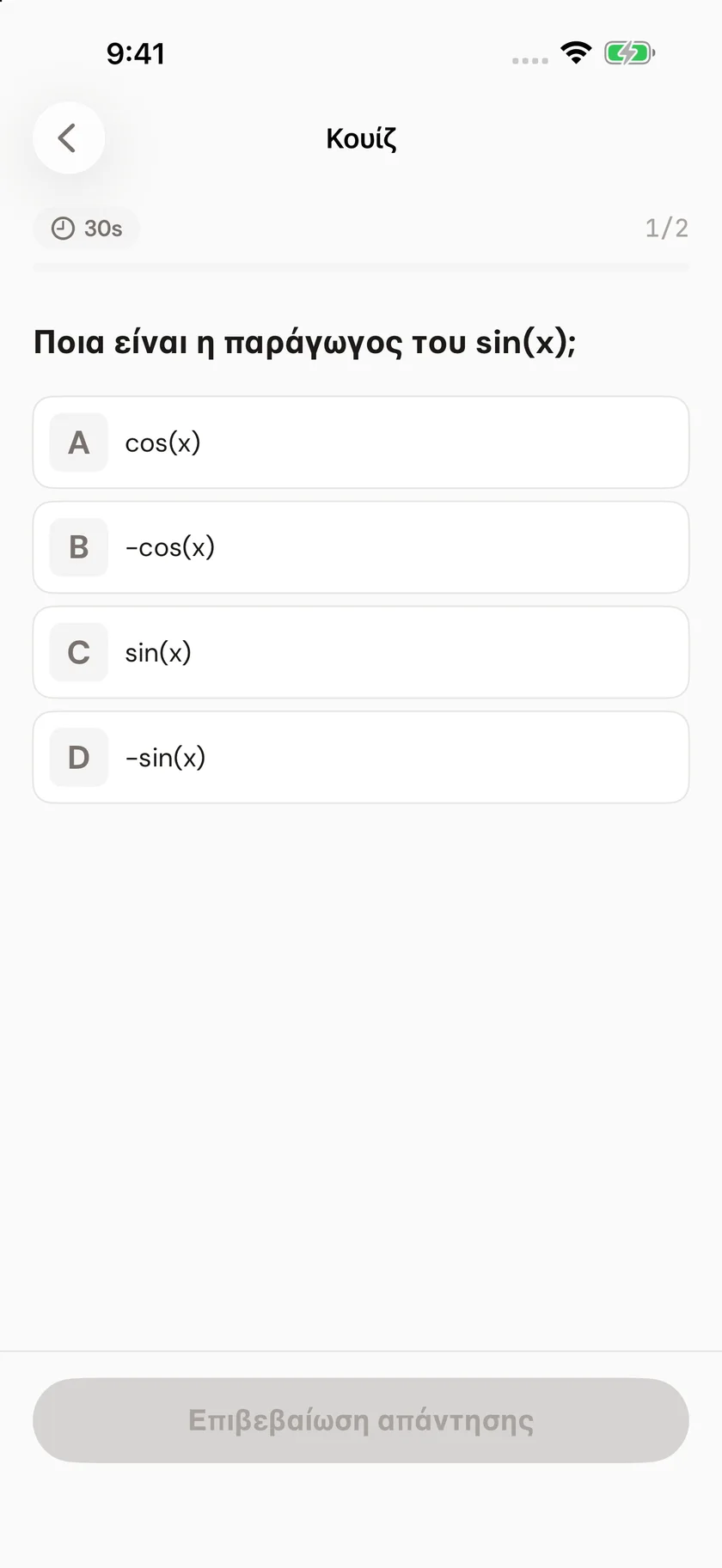Screen dimensions: 722x1568
Task: Tap the question text about sin(x)
Action: point(305,342)
